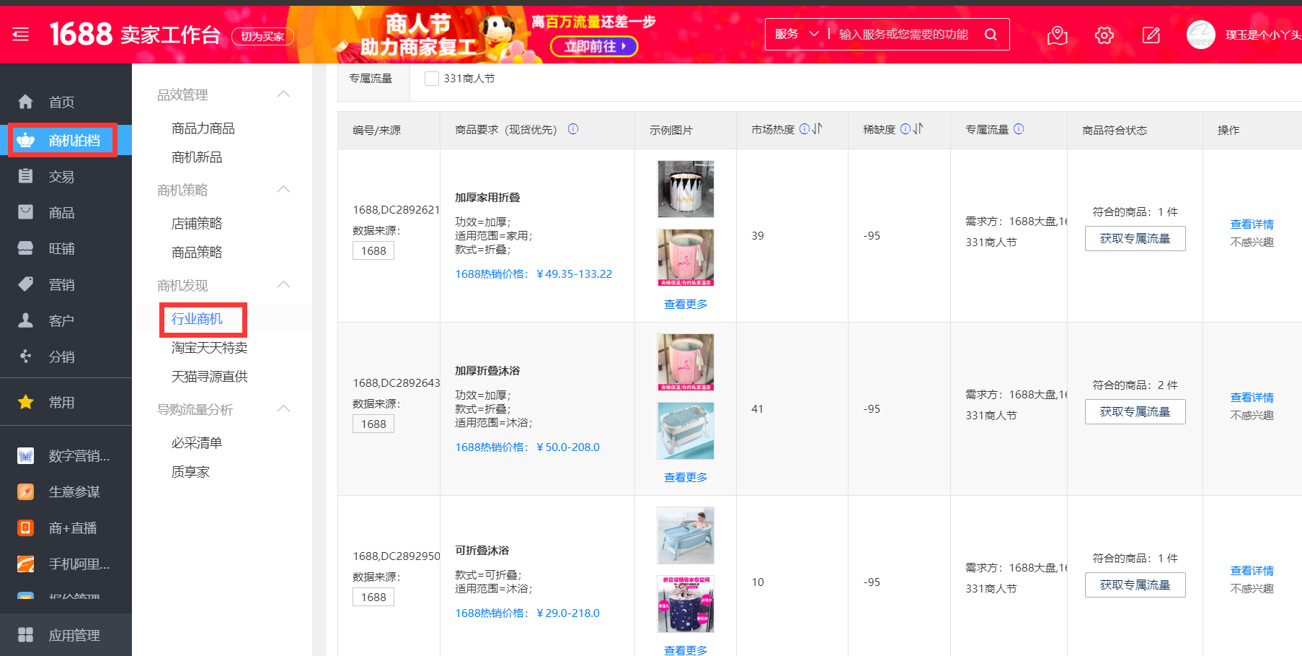Viewport: 1302px width, 656px height.
Task: Open blue bathtub thumbnail in 可折叠沐浴 row
Action: pos(685,535)
